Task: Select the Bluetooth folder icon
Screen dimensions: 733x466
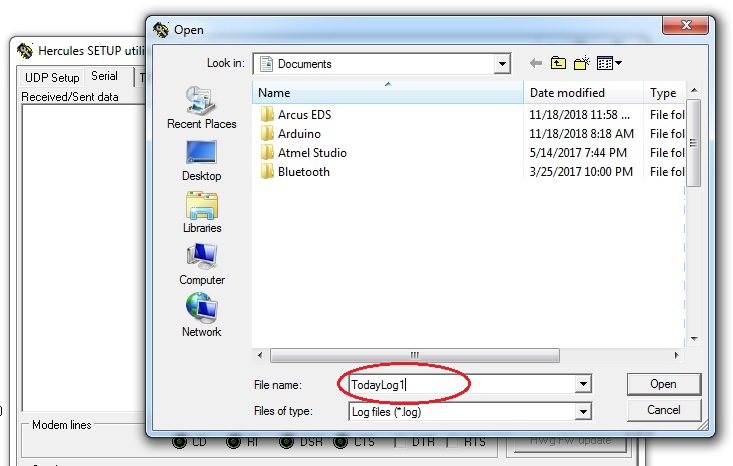Action: [267, 172]
